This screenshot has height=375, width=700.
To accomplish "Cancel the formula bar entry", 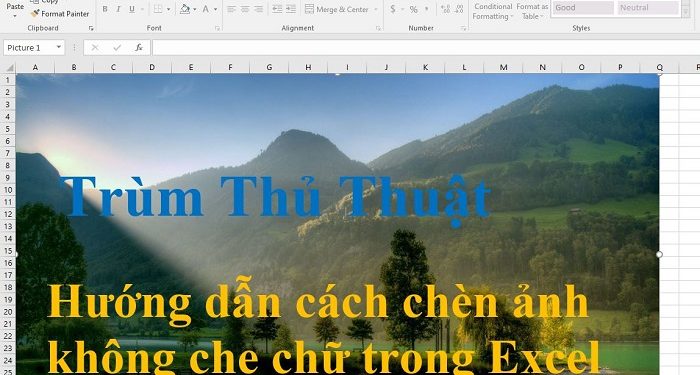I will pyautogui.click(x=95, y=47).
